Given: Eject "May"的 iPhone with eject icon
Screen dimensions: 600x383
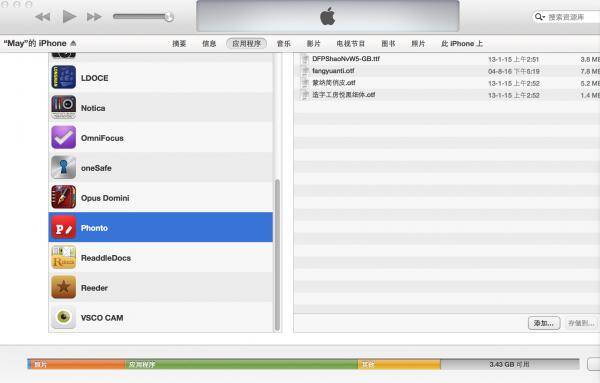Looking at the screenshot, I should 73,43.
